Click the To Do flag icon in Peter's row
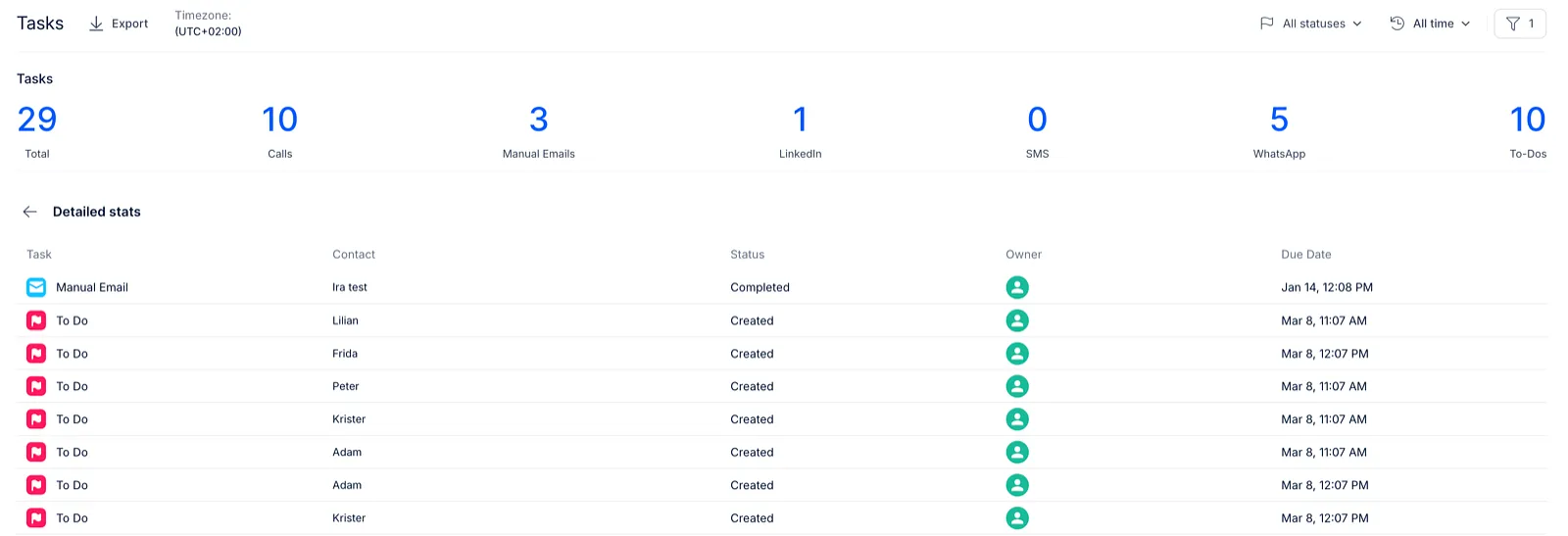1568x536 pixels. 36,386
